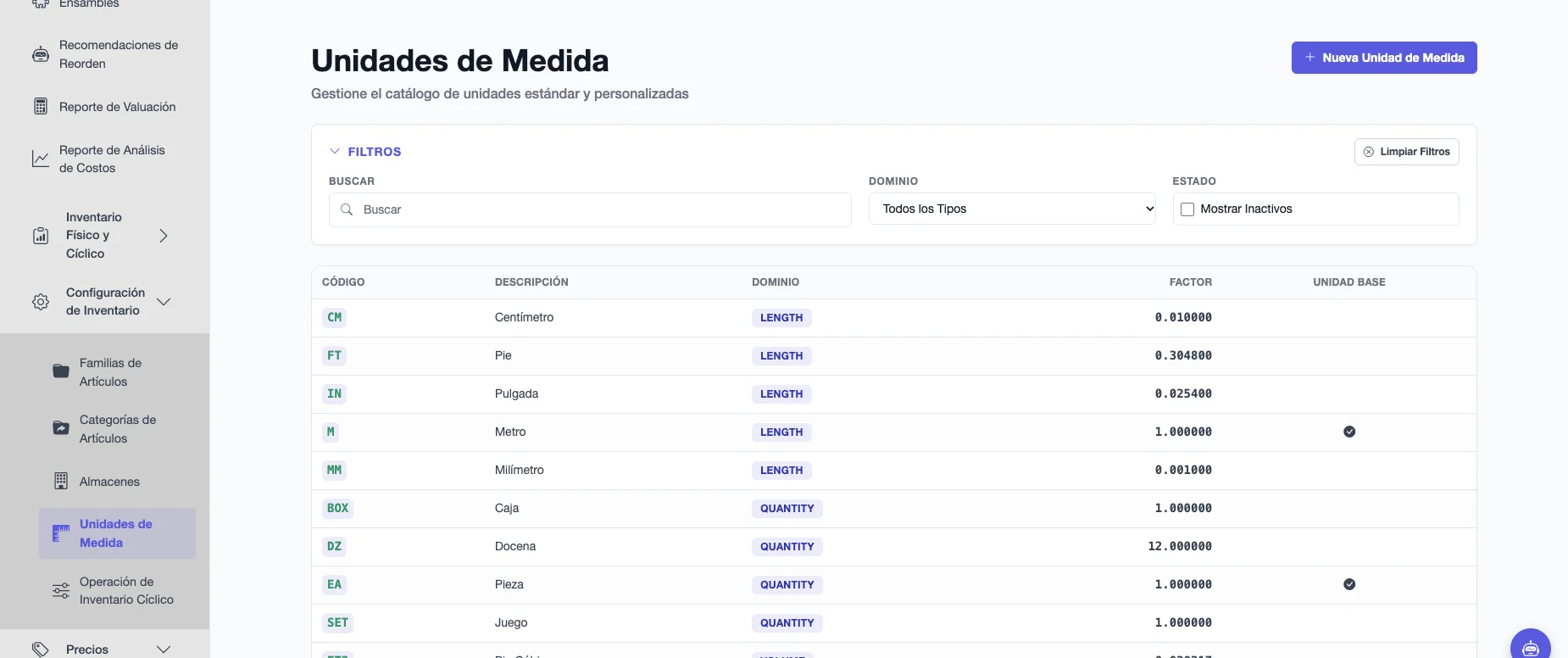
Task: Click the search magnifier icon in Buscar
Action: pos(347,209)
